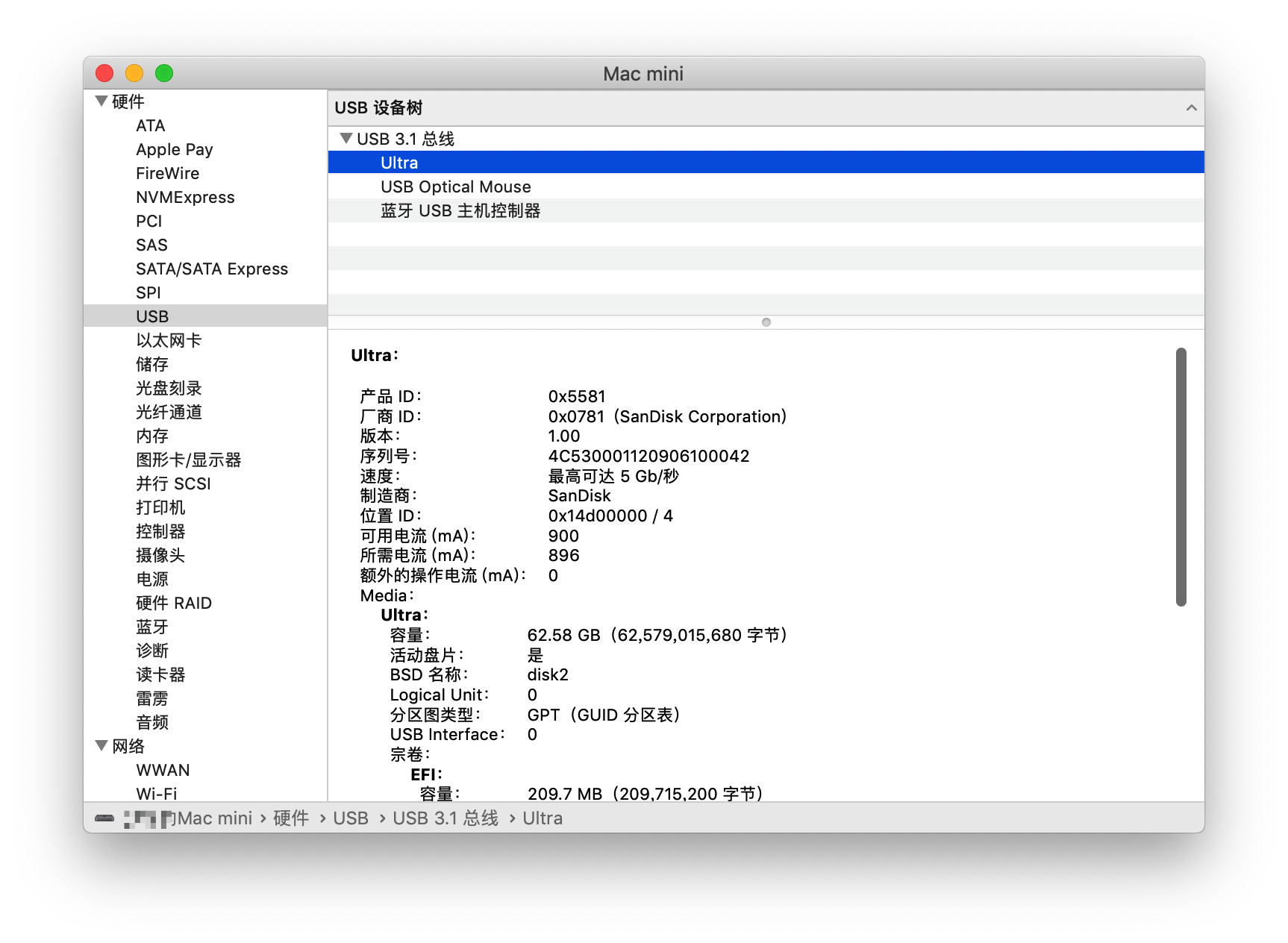Collapse the 硬件 hardware section triangle
This screenshot has height=943, width=1288.
click(101, 101)
